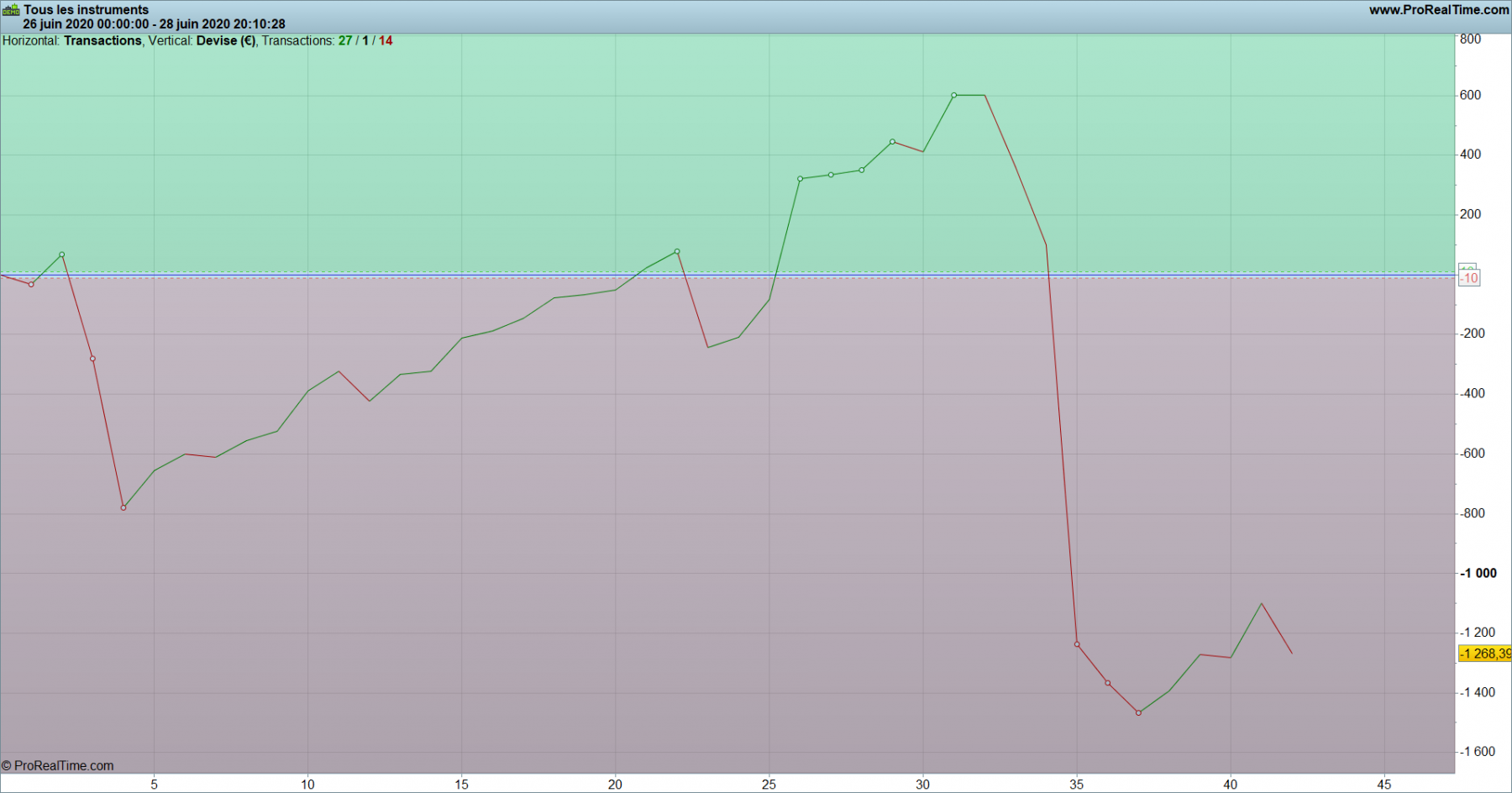Click the Tous les instruments title

(86, 10)
